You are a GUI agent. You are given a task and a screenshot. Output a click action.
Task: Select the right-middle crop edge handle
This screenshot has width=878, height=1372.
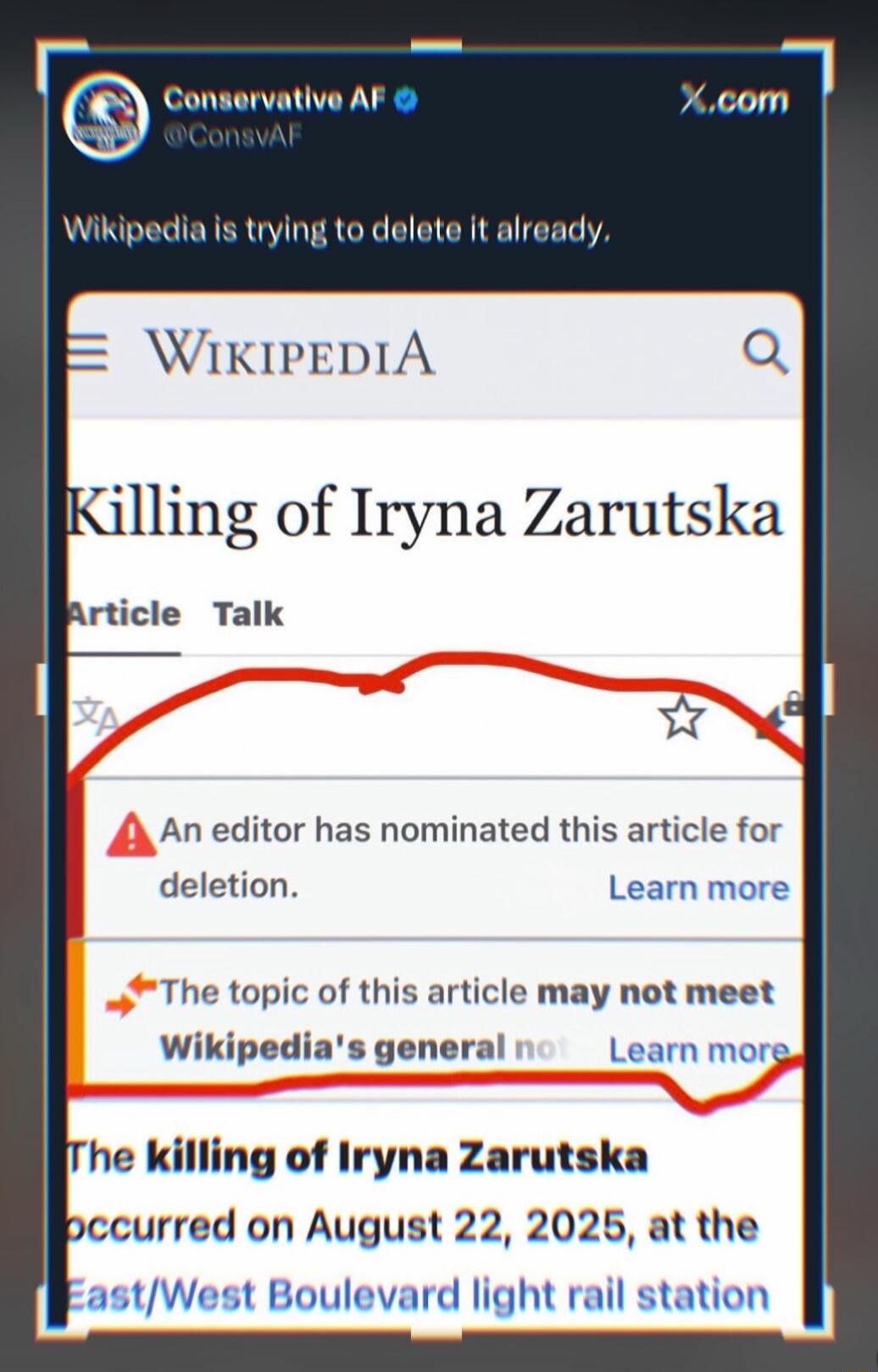pos(828,689)
